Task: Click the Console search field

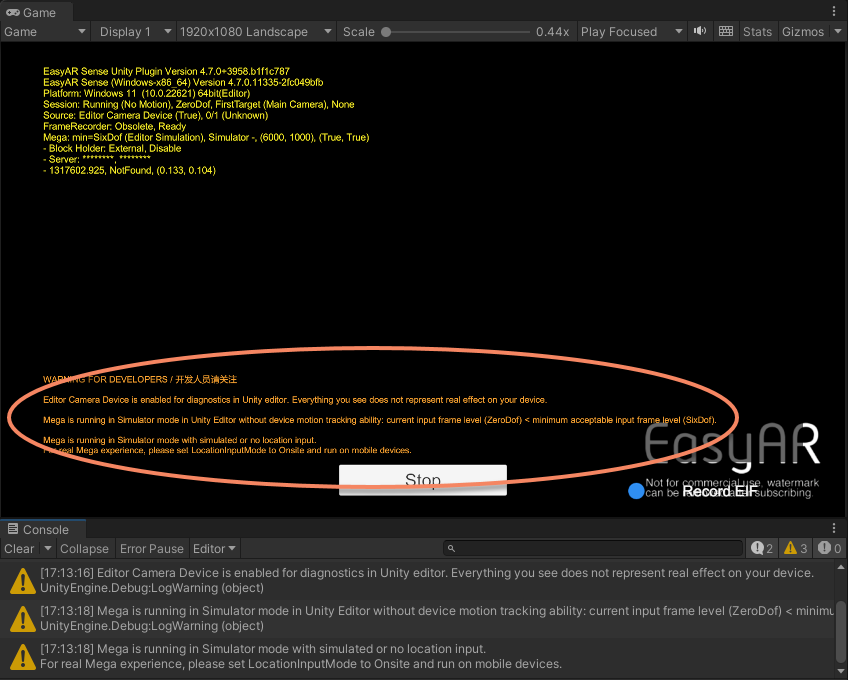Action: tap(593, 549)
